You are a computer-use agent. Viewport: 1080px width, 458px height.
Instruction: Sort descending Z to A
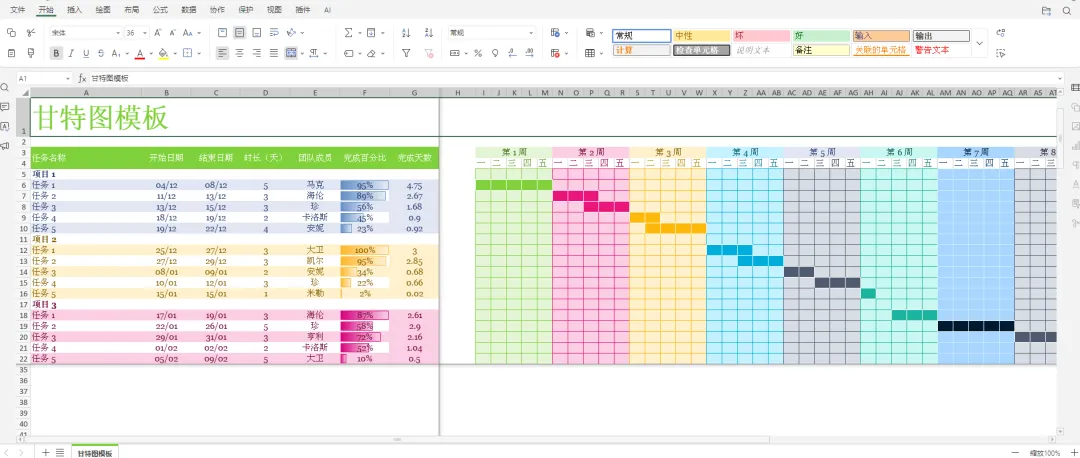tap(429, 32)
